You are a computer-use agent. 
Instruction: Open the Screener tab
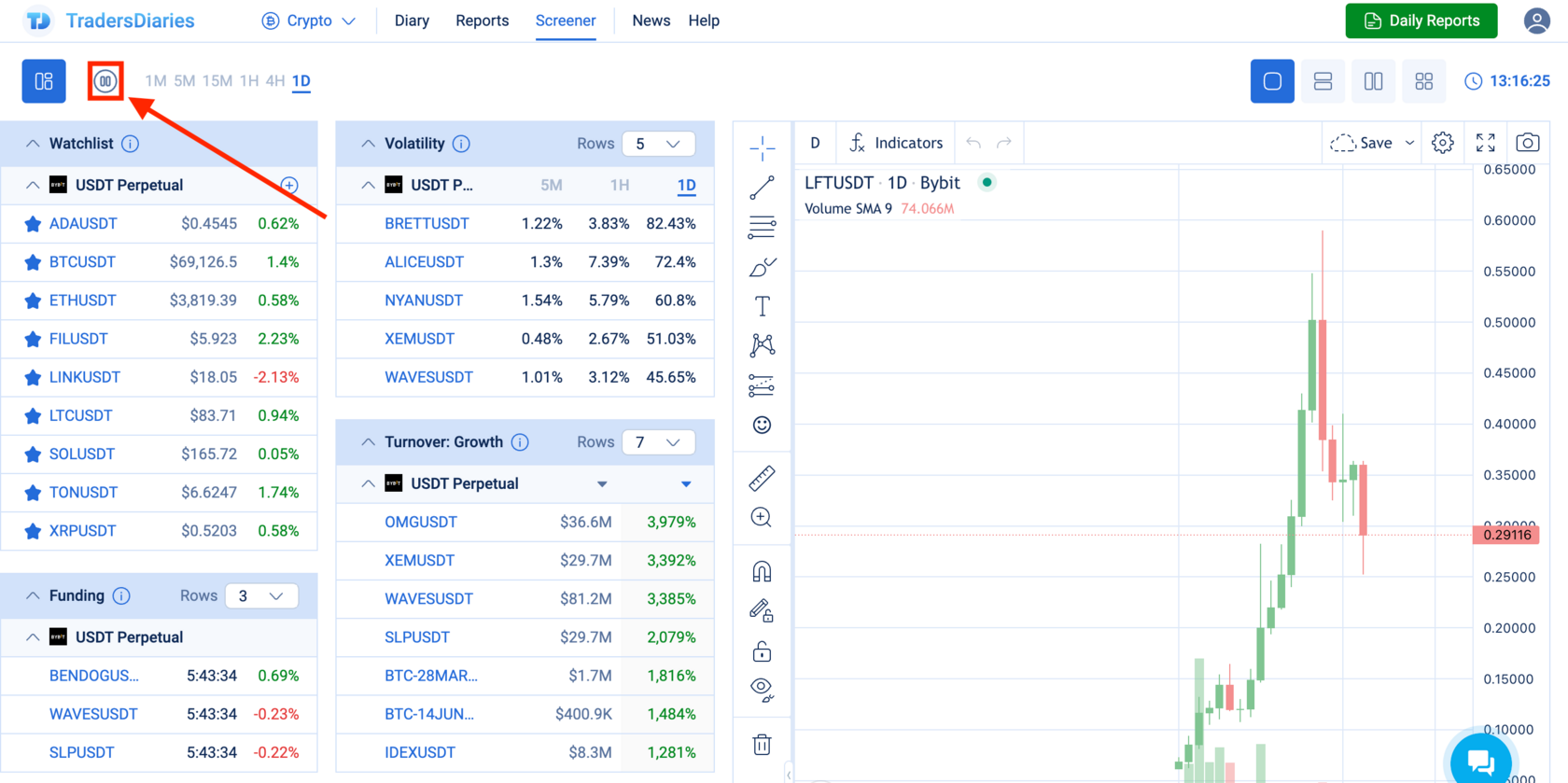click(566, 21)
